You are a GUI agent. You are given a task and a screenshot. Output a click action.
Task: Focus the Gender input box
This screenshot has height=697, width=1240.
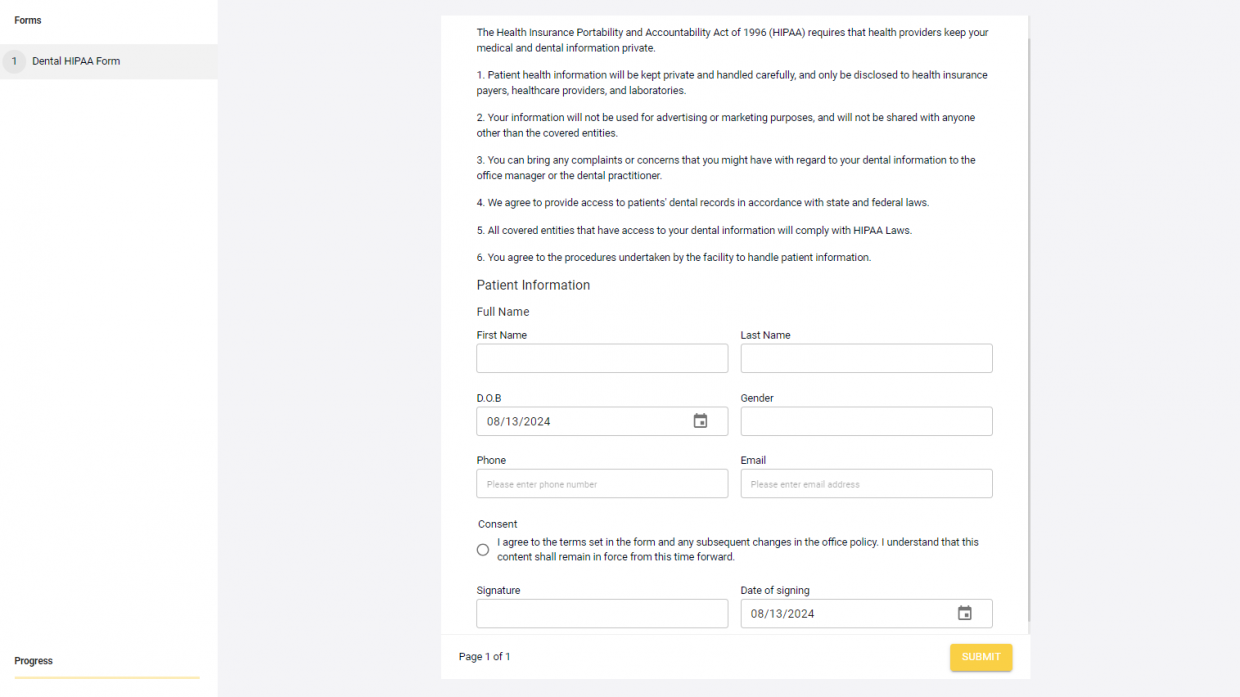point(866,421)
